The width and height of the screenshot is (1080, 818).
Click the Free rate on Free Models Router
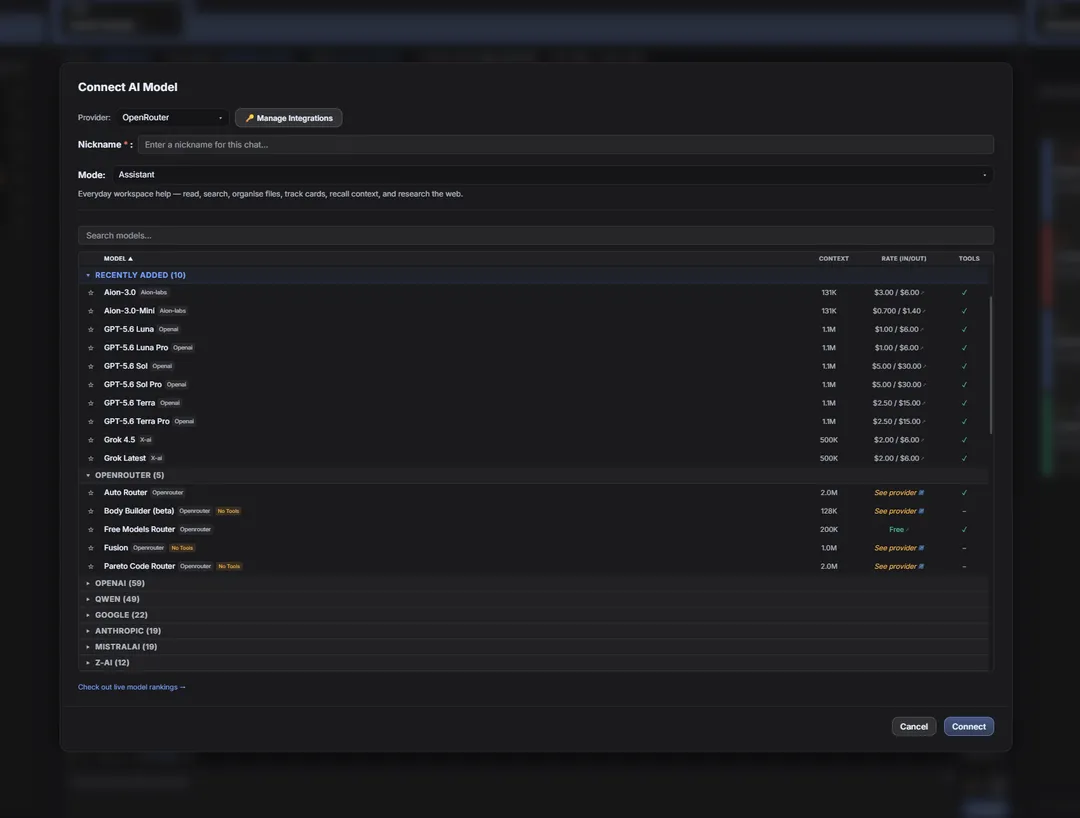click(896, 529)
